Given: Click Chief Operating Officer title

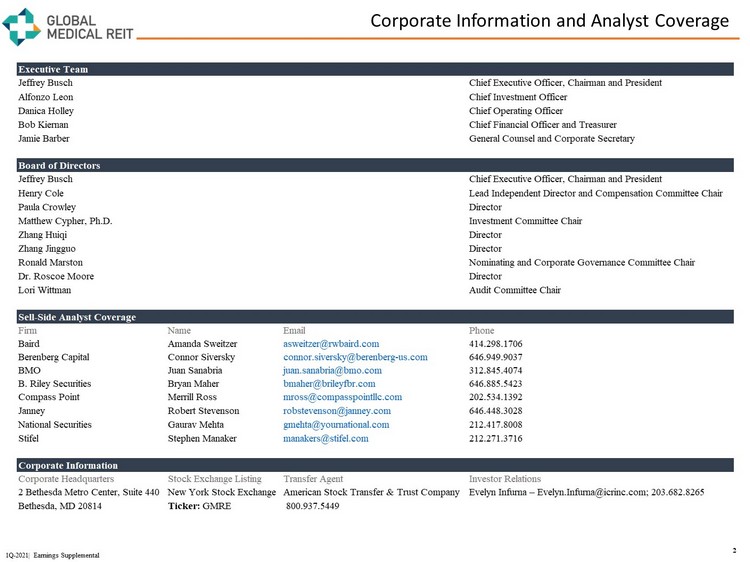Looking at the screenshot, I should [x=516, y=111].
